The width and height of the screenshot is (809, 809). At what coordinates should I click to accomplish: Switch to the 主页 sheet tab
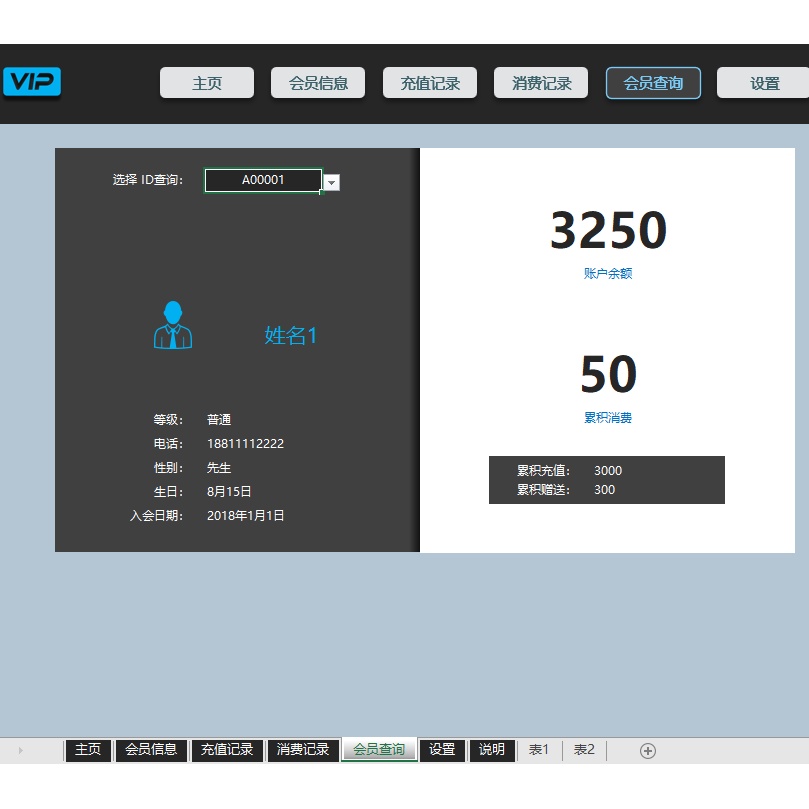88,750
